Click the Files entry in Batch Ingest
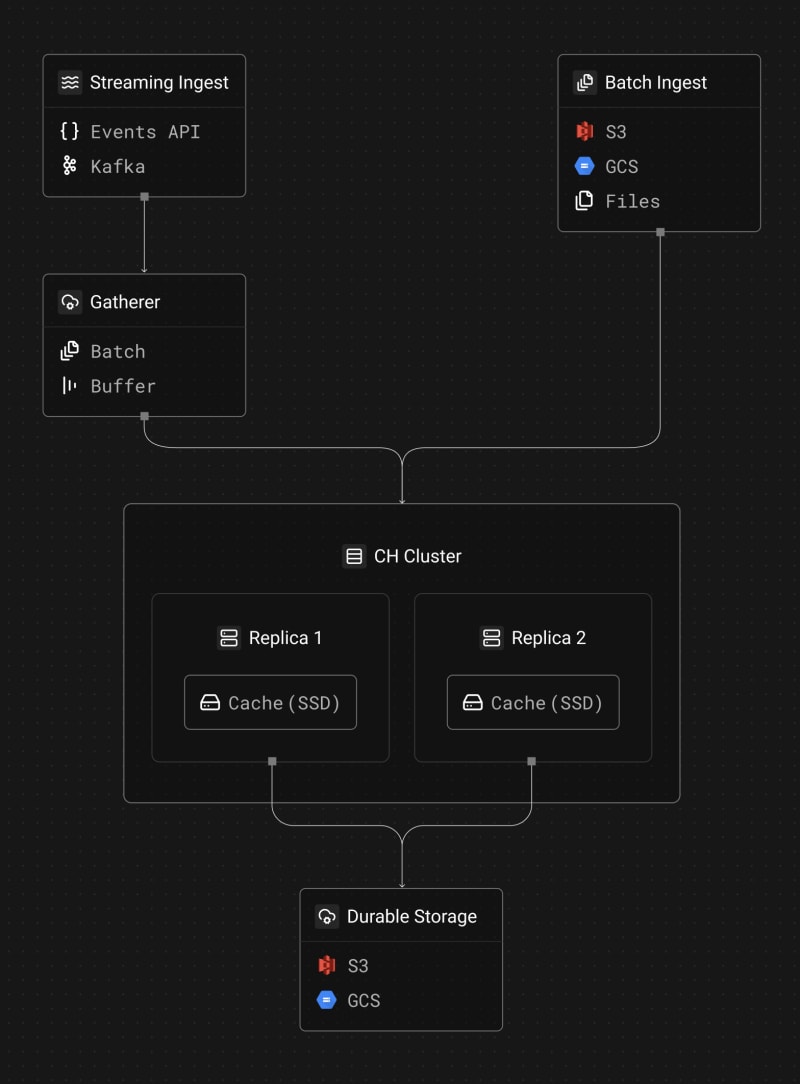This screenshot has height=1084, width=800. [632, 201]
